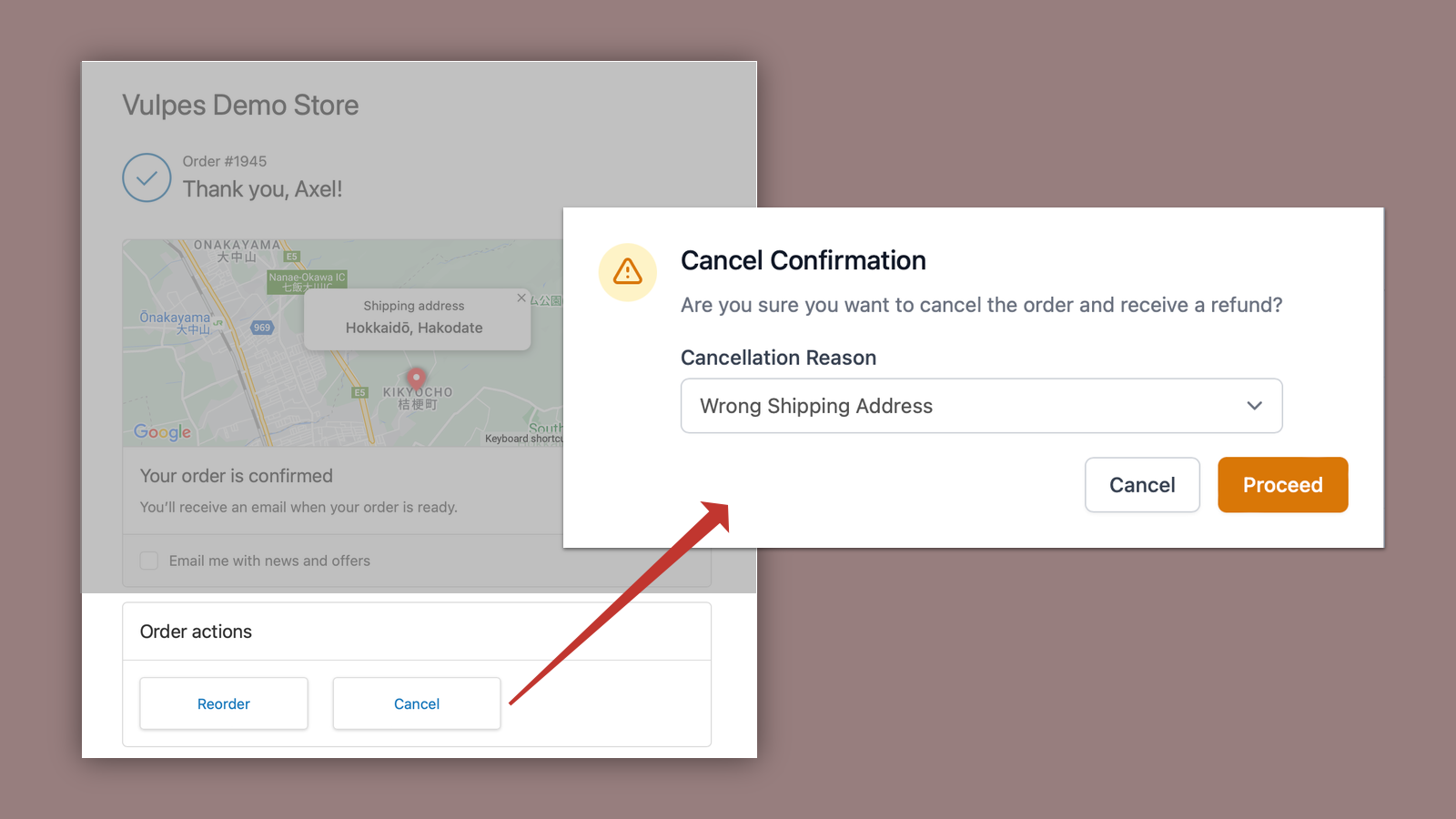Viewport: 1456px width, 819px height.
Task: Click the Google logo on the map
Action: coord(163,432)
